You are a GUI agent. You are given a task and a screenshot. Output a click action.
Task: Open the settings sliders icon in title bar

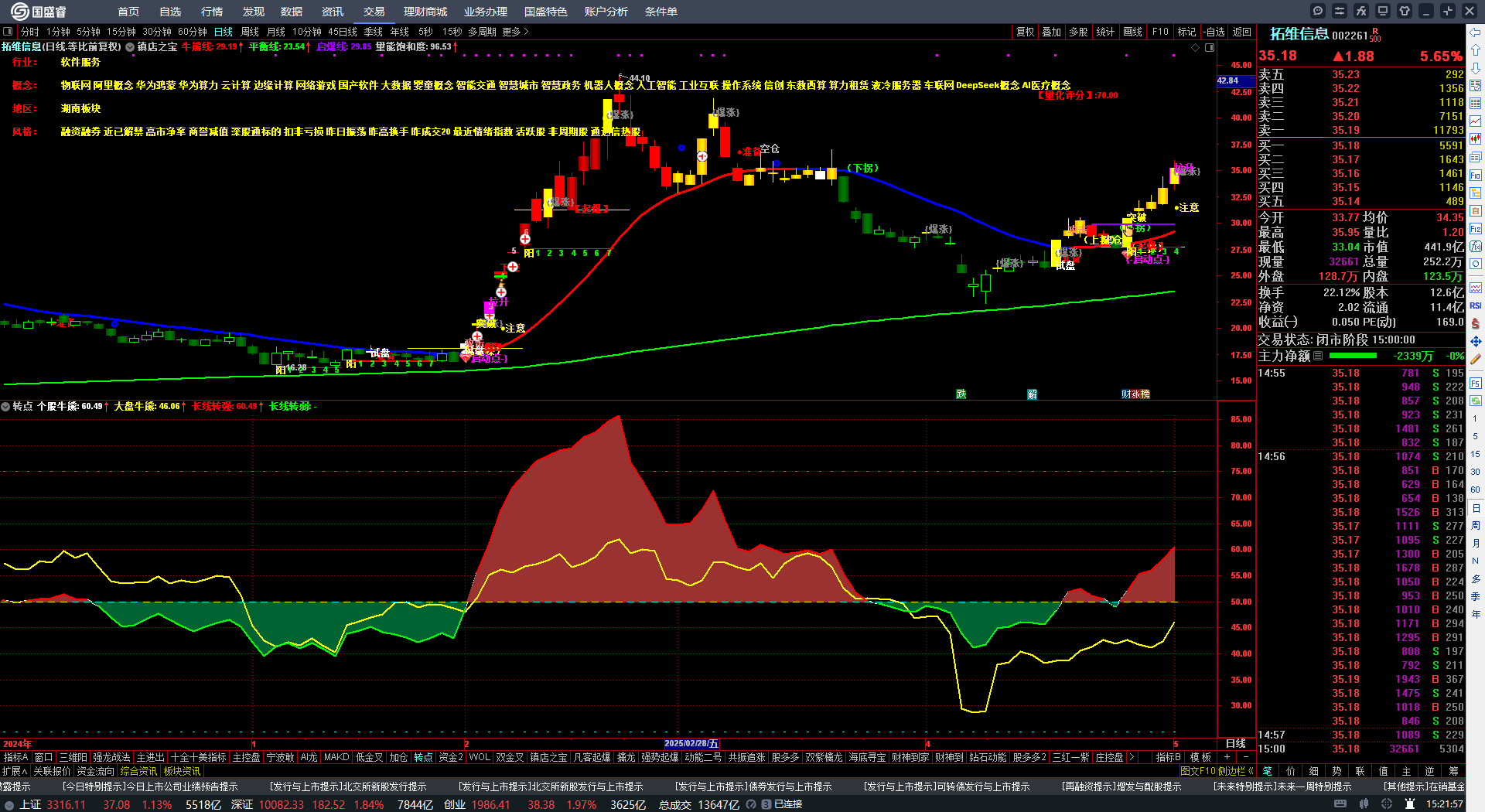(x=1340, y=11)
